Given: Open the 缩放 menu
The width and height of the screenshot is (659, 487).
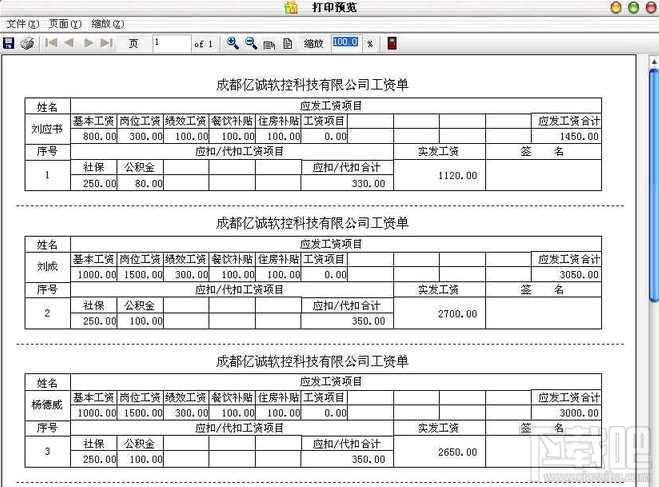Looking at the screenshot, I should click(107, 23).
